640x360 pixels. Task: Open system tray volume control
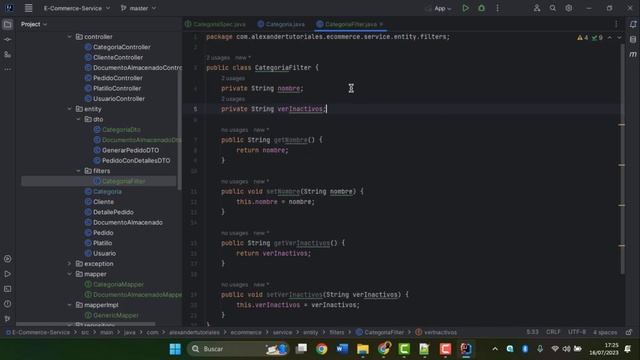click(566, 349)
